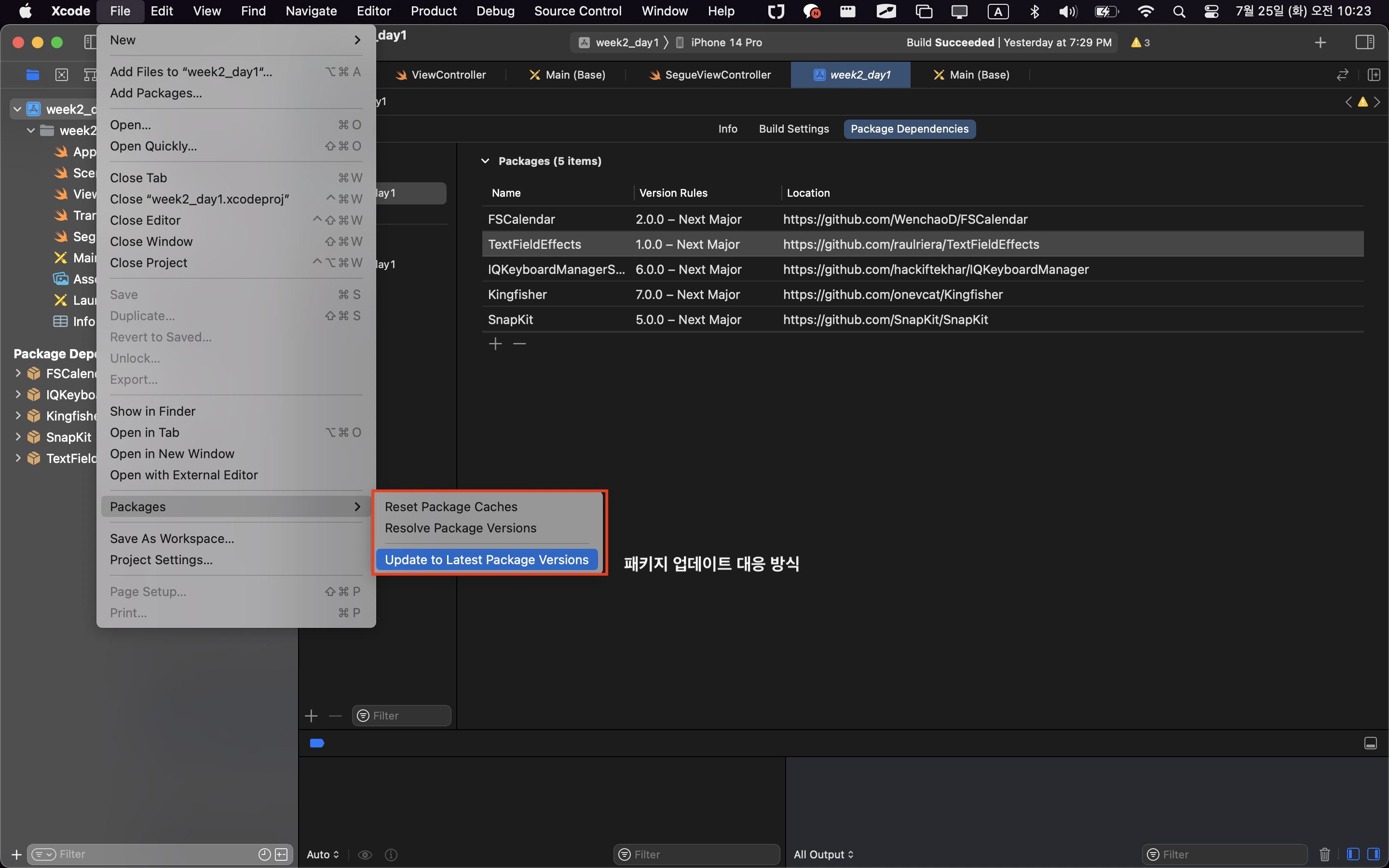Toggle the variables view pane button
The height and width of the screenshot is (868, 1389).
click(1353, 854)
